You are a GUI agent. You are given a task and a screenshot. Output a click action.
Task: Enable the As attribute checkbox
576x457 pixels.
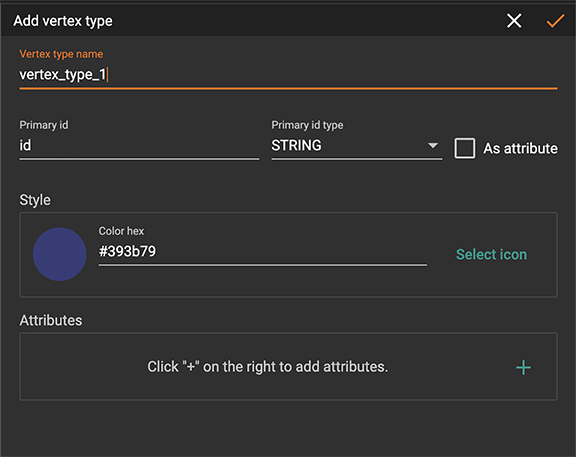click(x=465, y=148)
